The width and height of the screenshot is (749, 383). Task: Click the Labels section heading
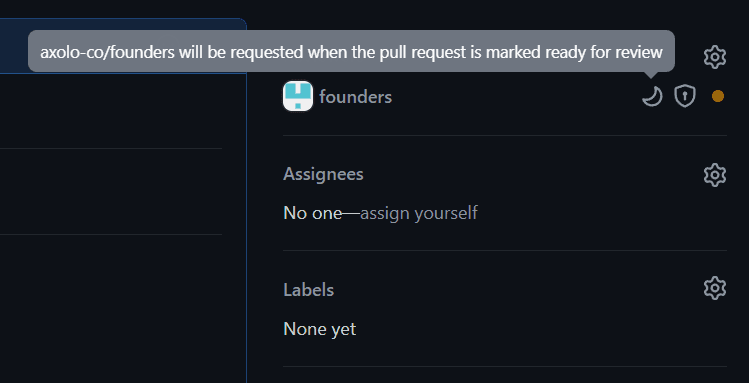[x=309, y=290]
